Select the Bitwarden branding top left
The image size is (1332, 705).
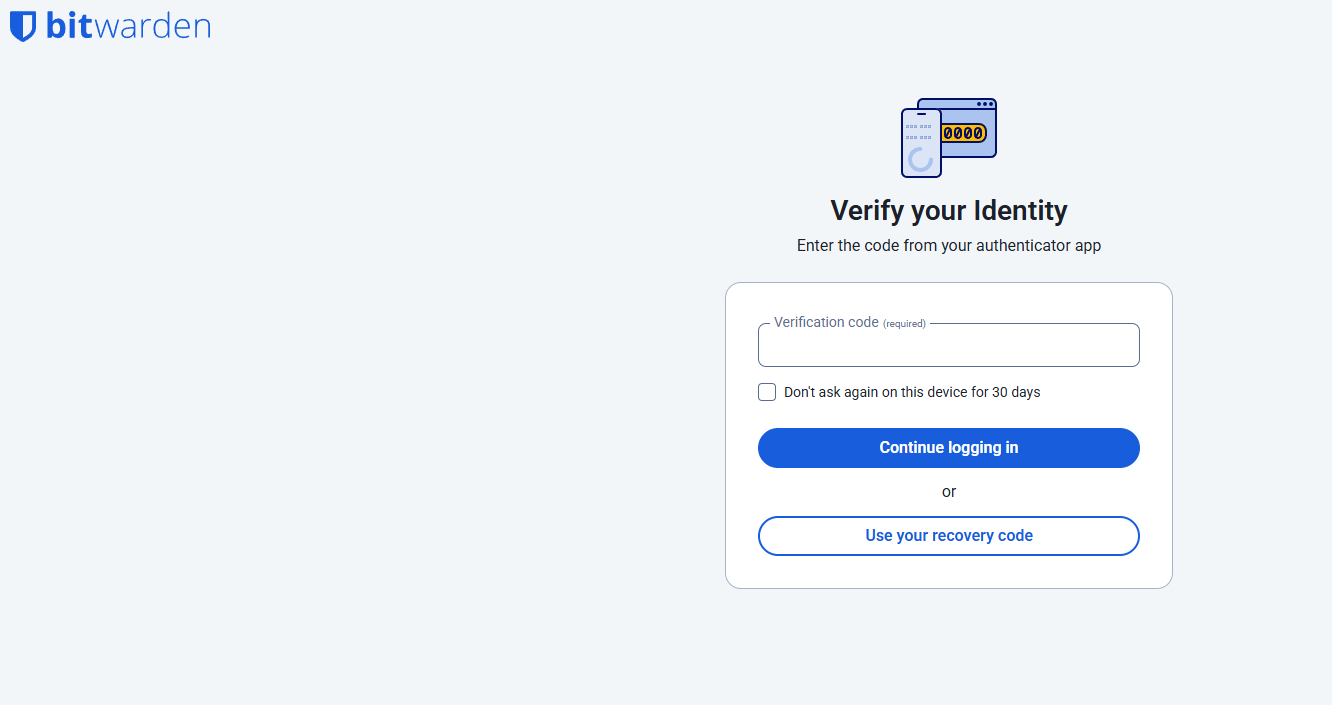click(x=110, y=25)
